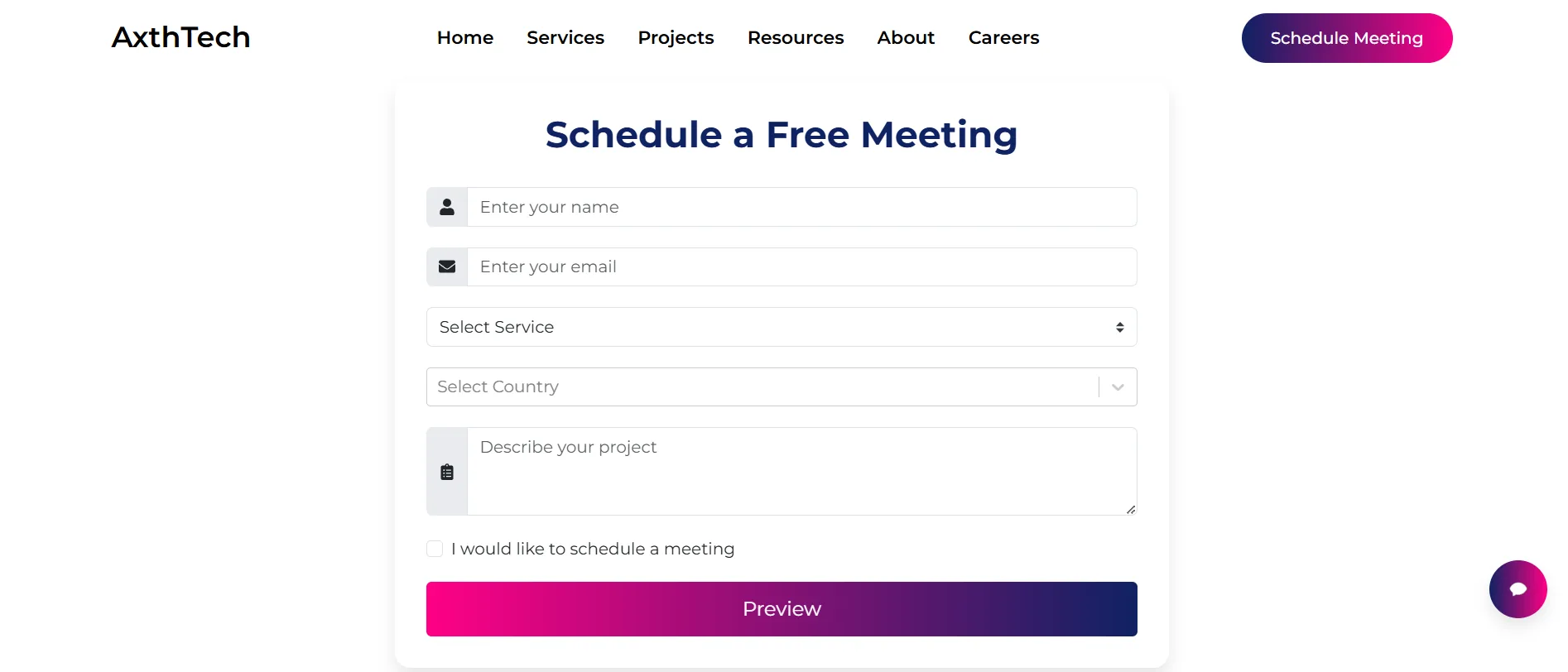Click into the "Enter your email" field
The image size is (1568, 672).
(x=801, y=266)
